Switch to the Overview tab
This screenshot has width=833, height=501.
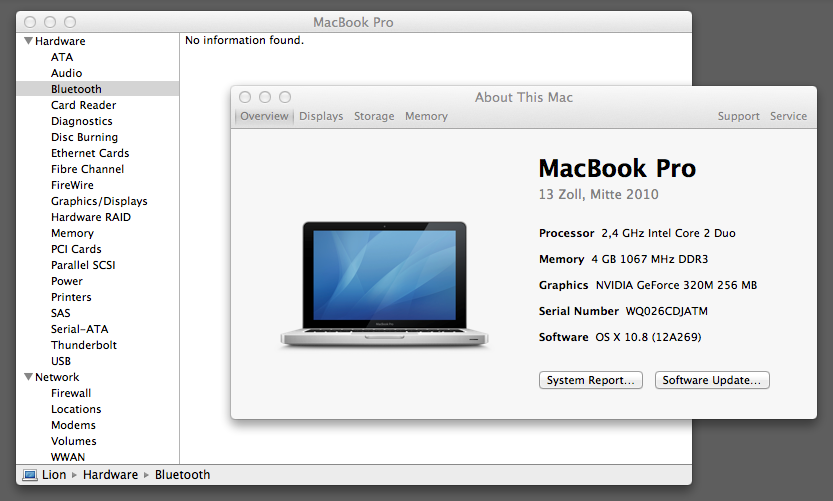click(x=264, y=116)
